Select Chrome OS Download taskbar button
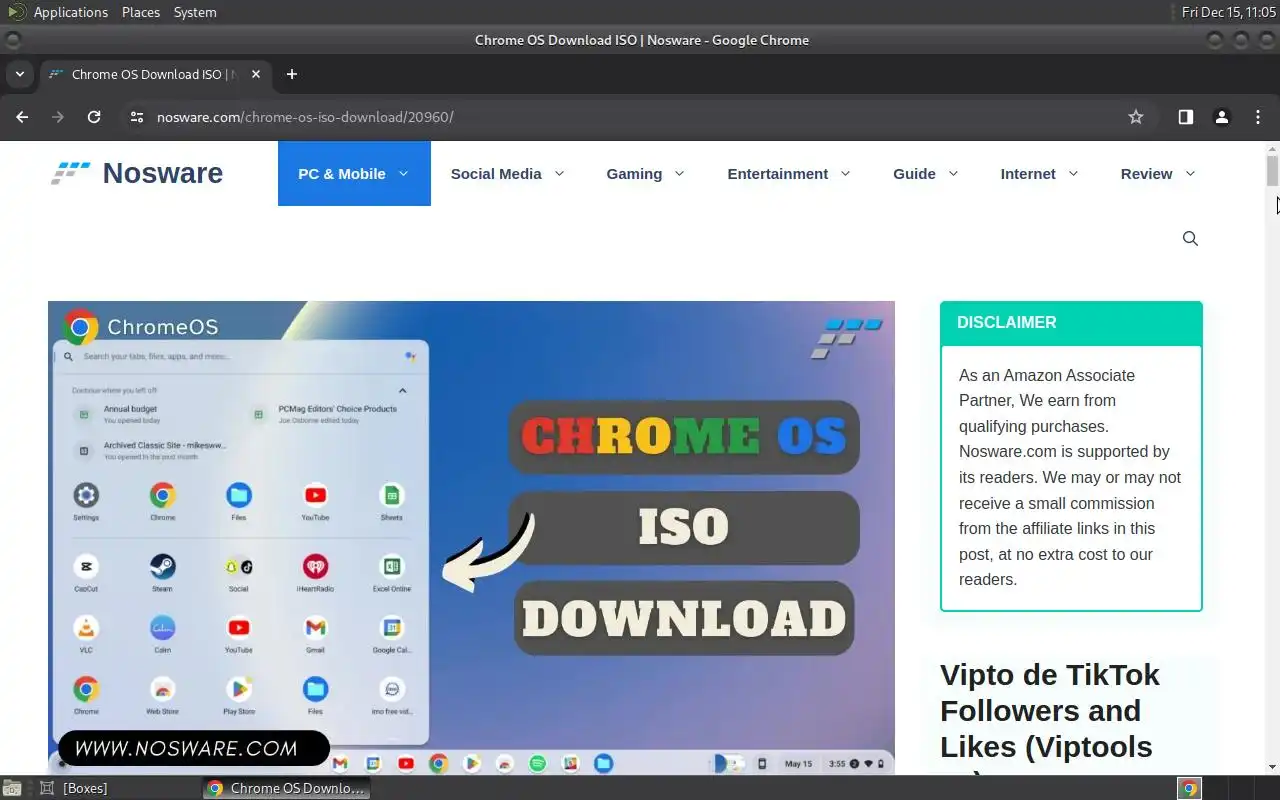 point(287,788)
